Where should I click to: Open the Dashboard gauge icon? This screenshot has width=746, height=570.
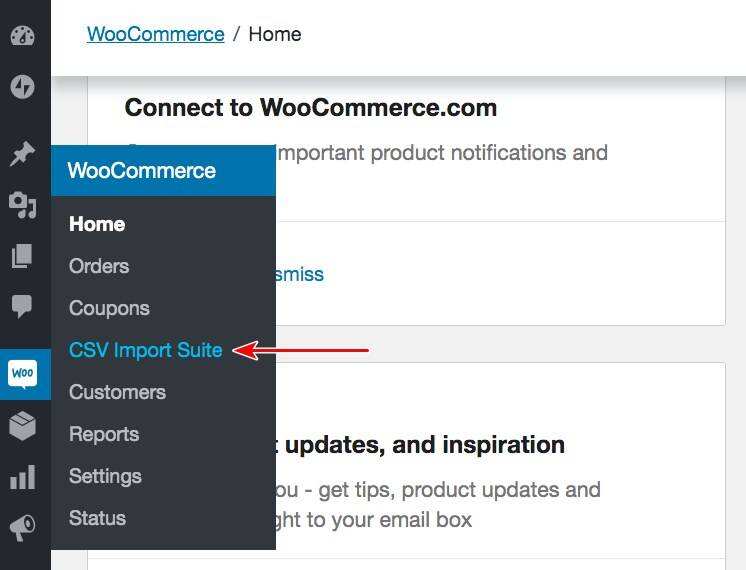coord(22,35)
